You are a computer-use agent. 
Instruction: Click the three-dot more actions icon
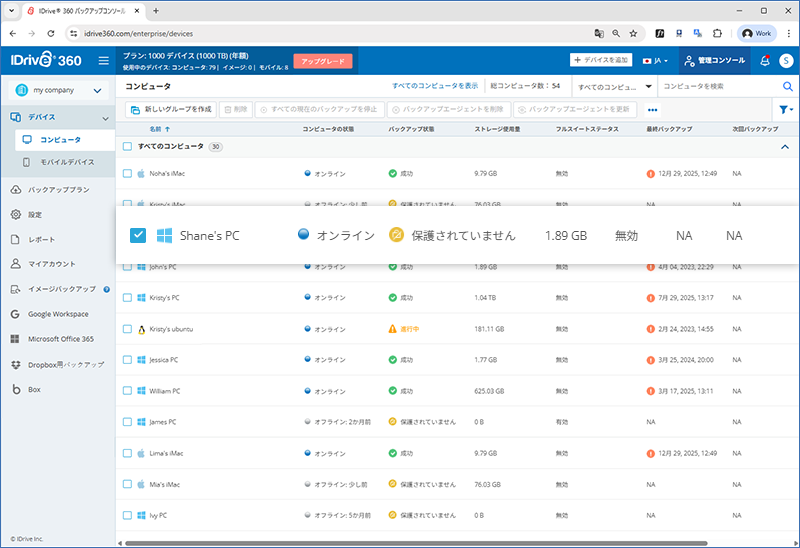653,109
